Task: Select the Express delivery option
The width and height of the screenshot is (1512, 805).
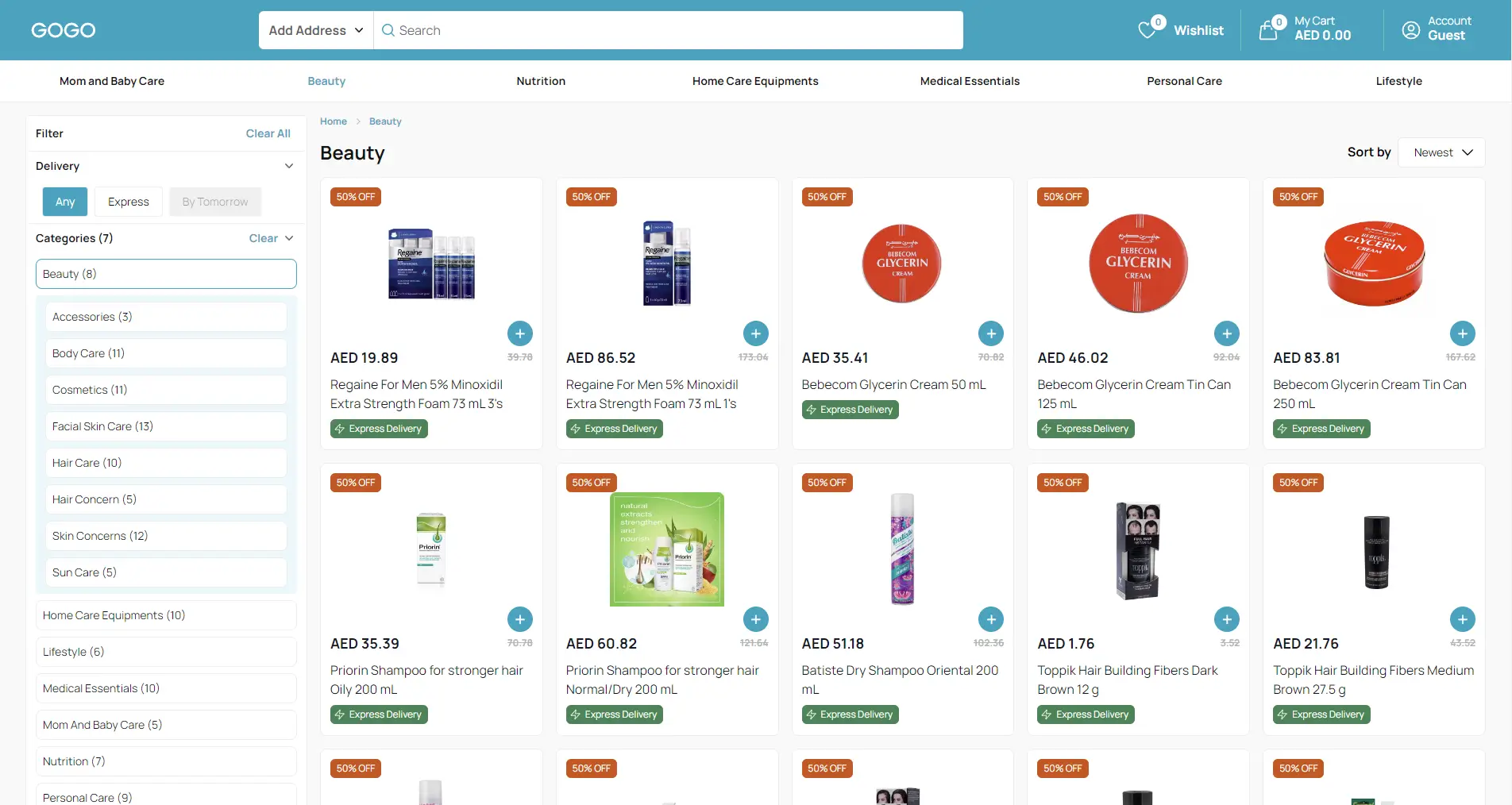Action: coord(129,202)
